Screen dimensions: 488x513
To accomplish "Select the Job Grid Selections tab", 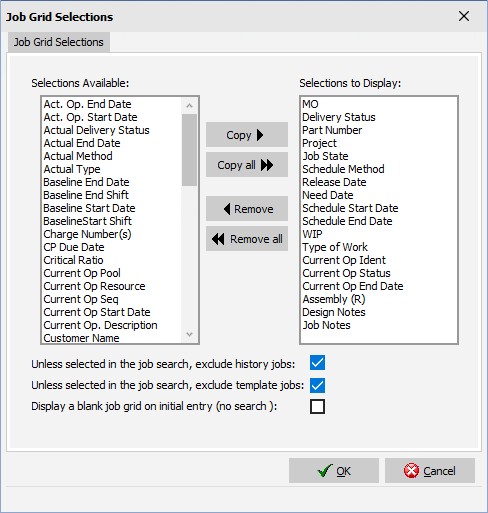I will tap(59, 42).
